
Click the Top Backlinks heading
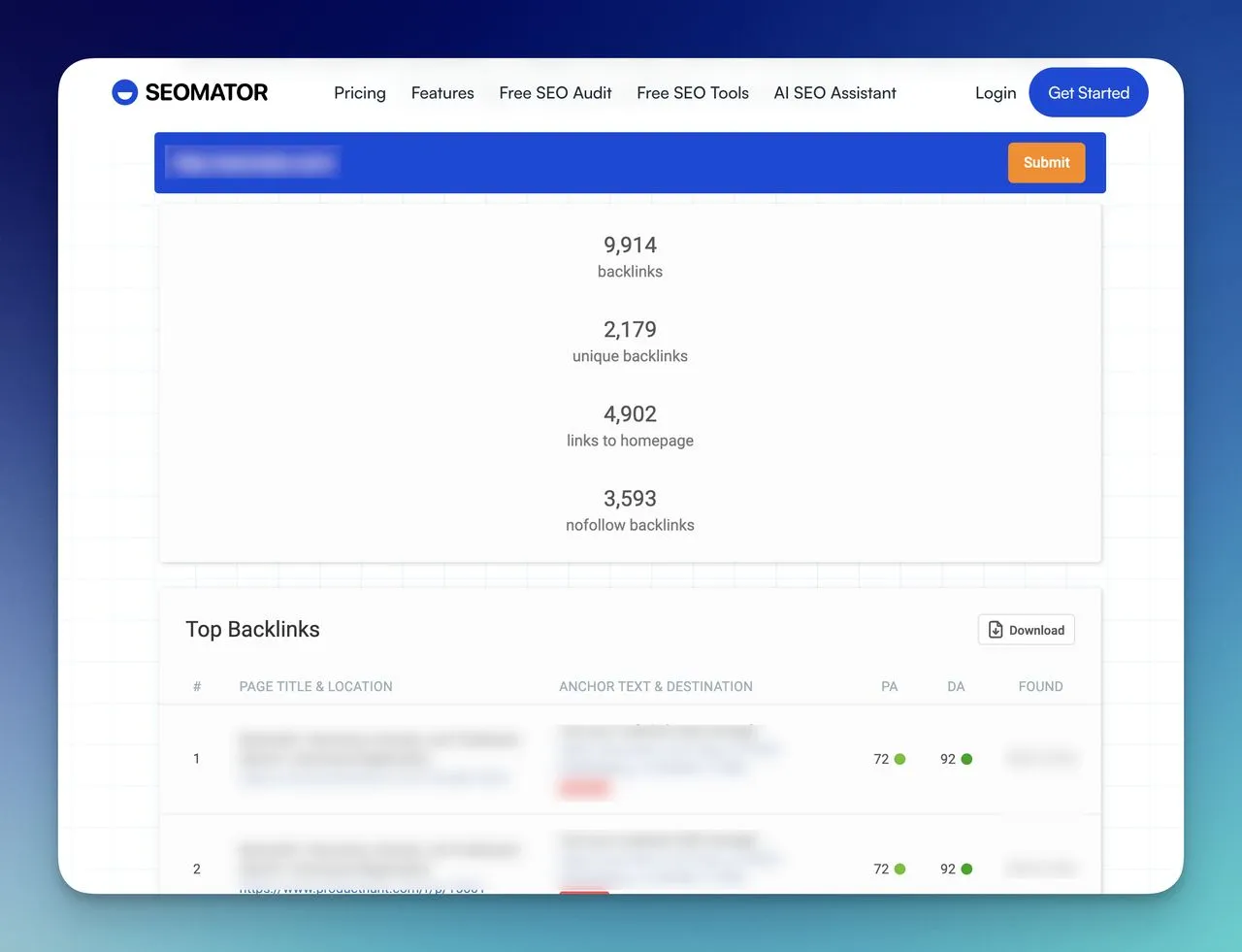pyautogui.click(x=252, y=629)
